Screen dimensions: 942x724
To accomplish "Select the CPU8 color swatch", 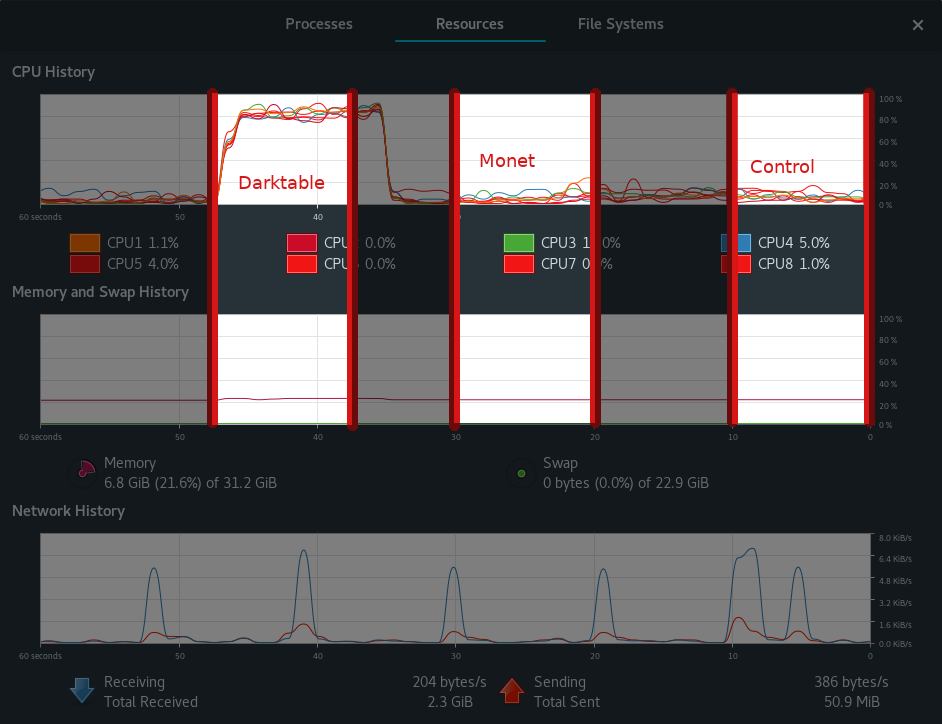I will click(735, 264).
